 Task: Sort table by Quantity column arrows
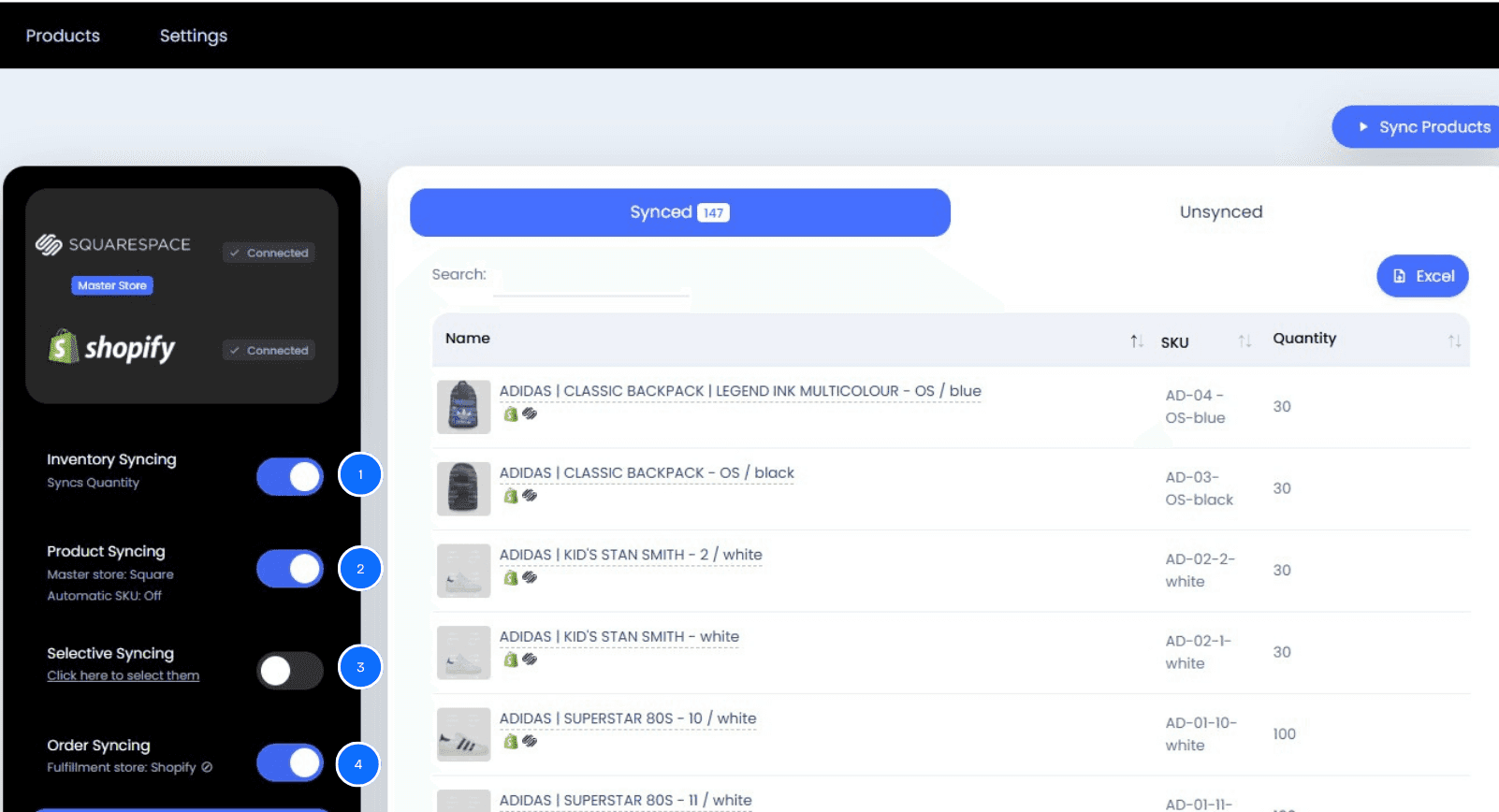1454,341
